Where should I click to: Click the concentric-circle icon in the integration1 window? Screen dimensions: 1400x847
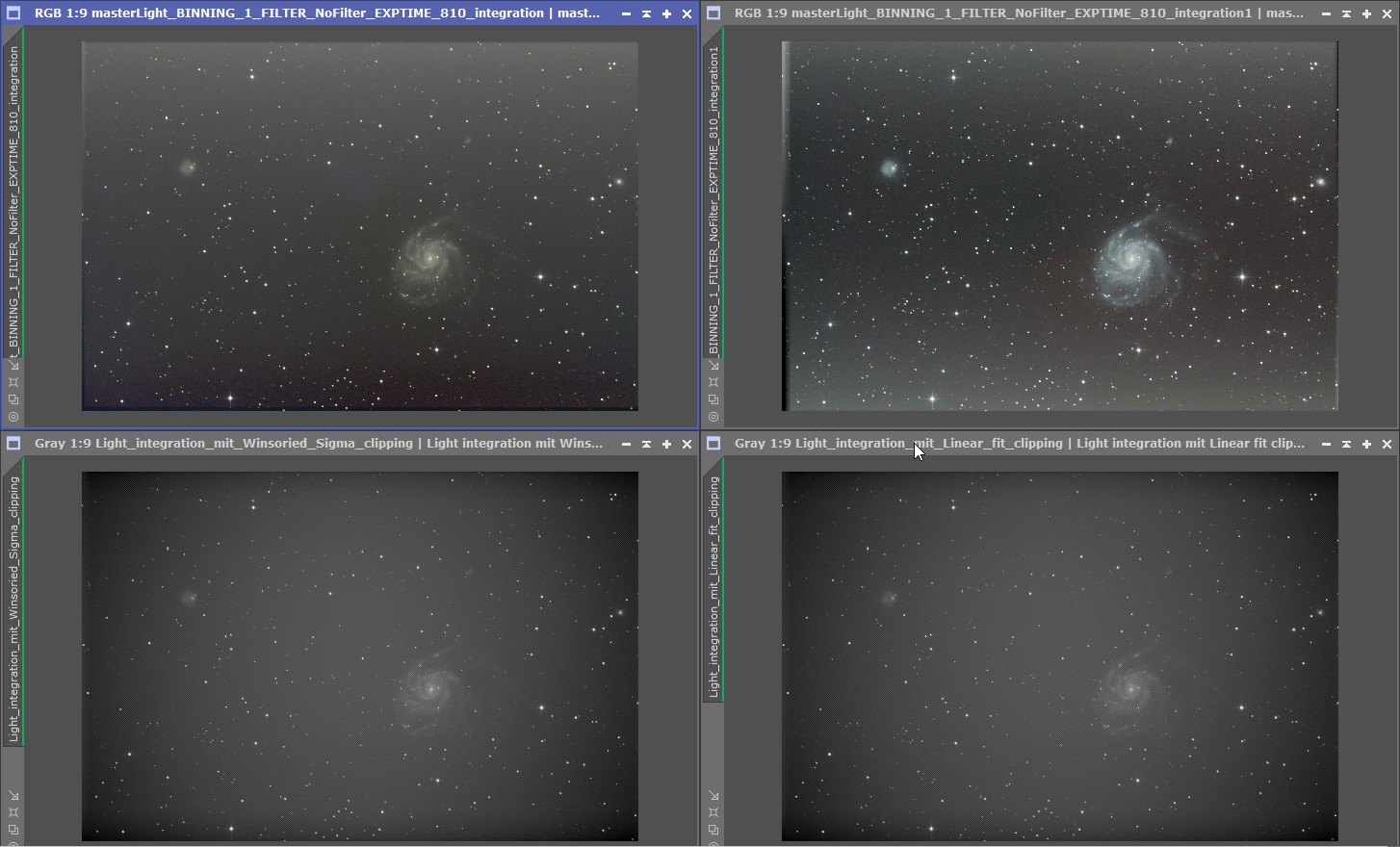point(713,417)
